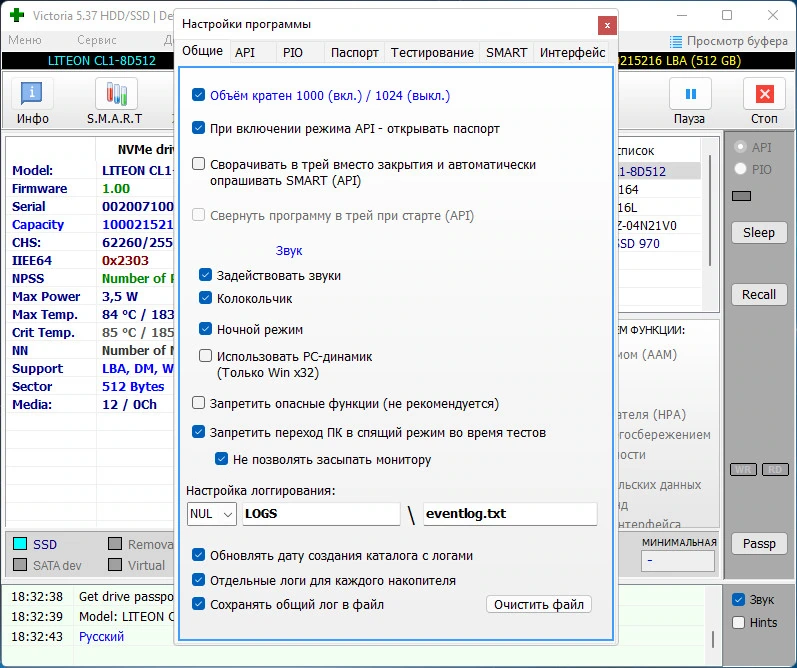Open the Сервис menu
This screenshot has height=668, width=797.
point(97,40)
